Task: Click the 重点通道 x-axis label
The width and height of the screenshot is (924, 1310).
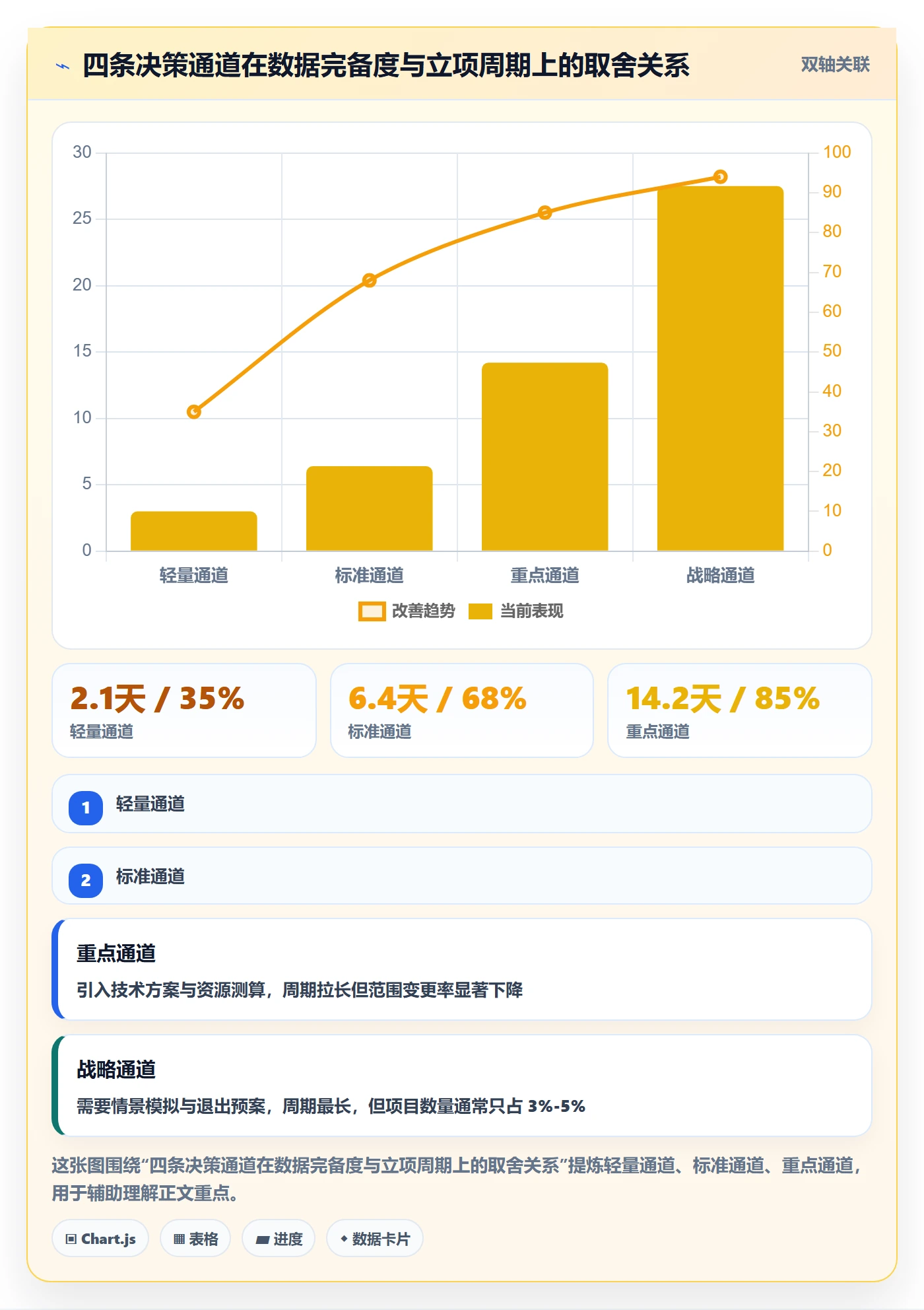Action: click(545, 576)
